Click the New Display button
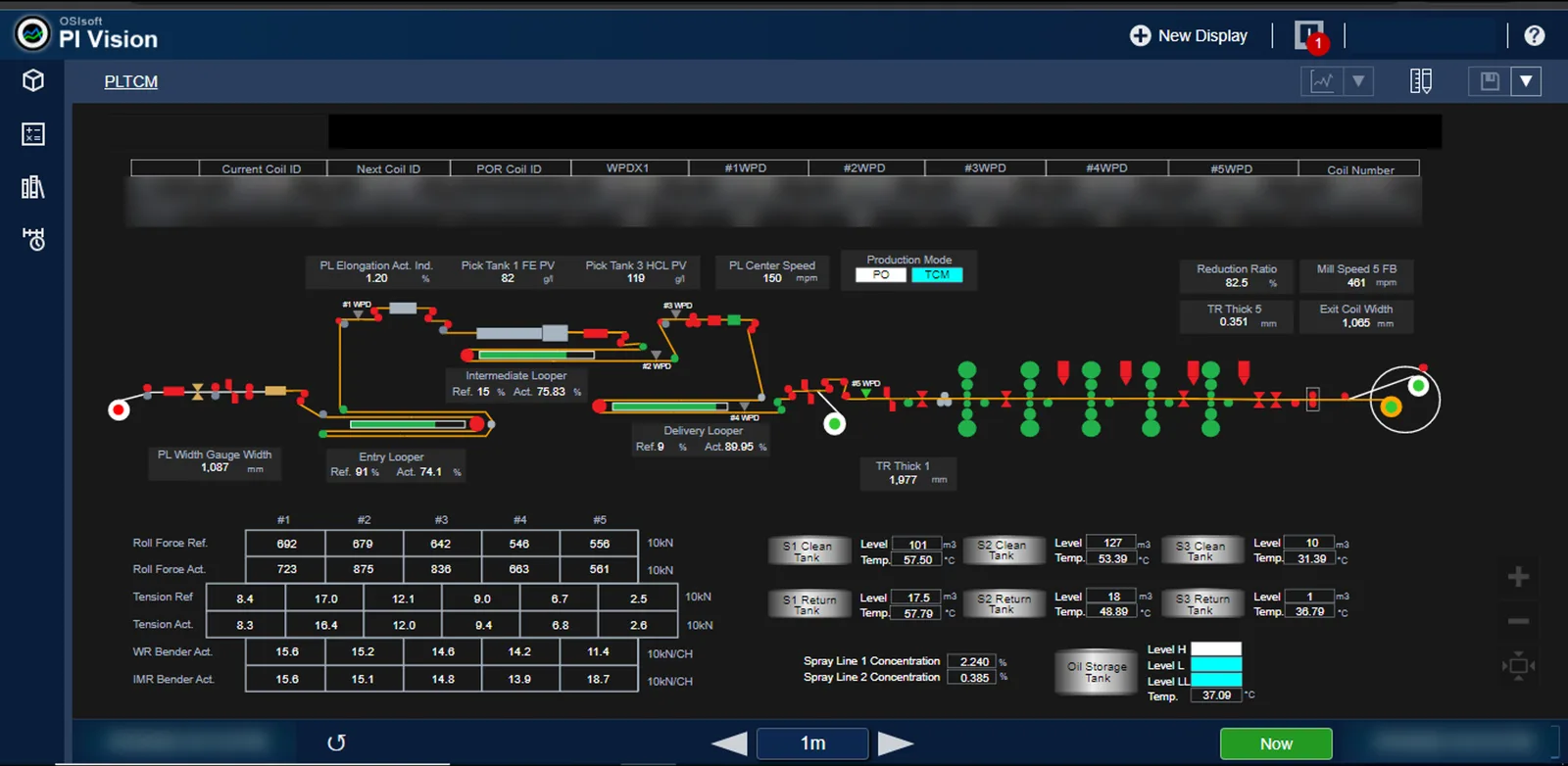1568x766 pixels. [x=1189, y=35]
